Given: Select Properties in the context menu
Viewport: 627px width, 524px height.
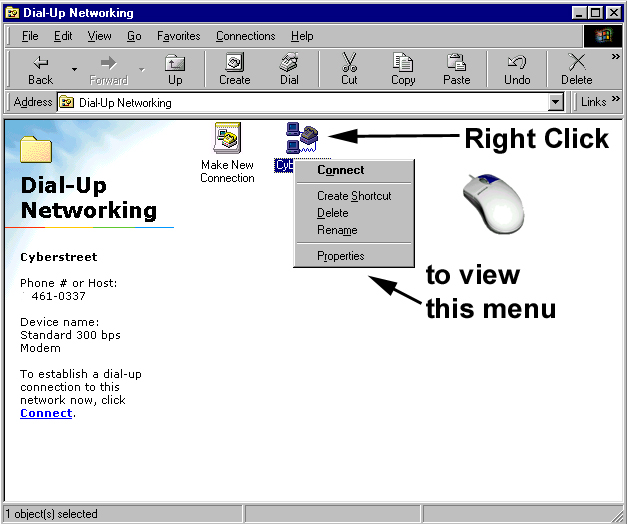Looking at the screenshot, I should point(341,256).
